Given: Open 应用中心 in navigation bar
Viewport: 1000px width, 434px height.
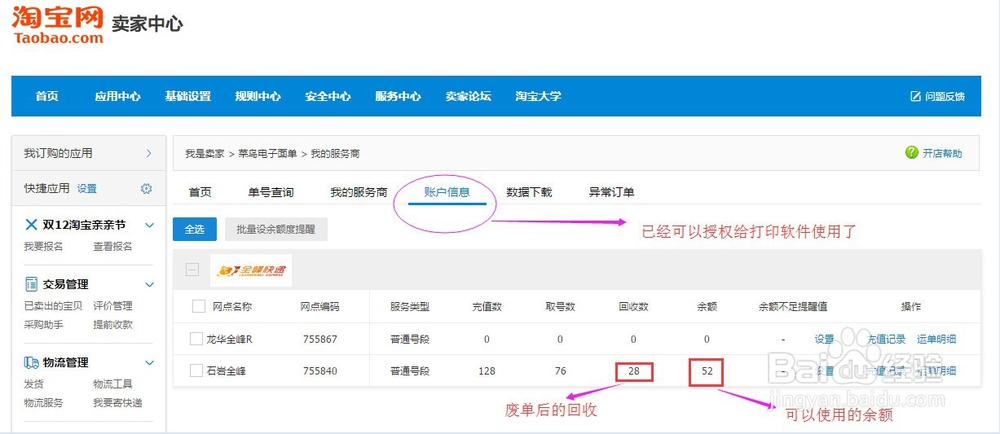Looking at the screenshot, I should tap(117, 97).
